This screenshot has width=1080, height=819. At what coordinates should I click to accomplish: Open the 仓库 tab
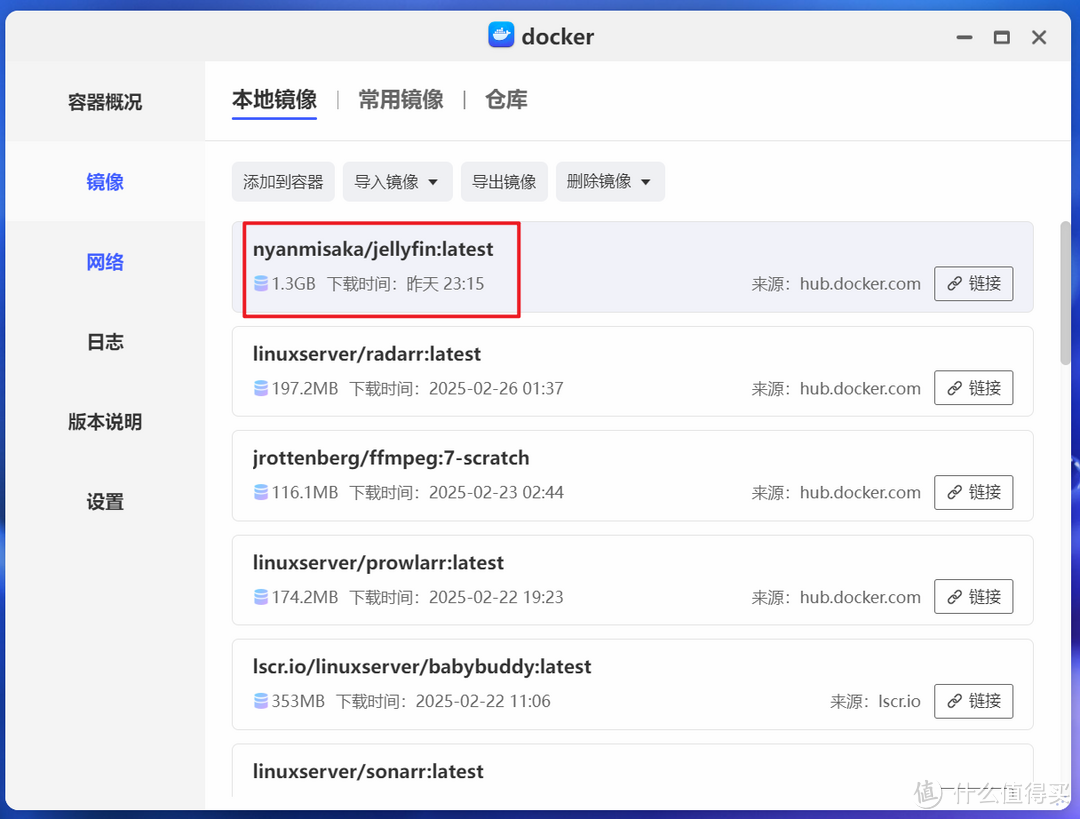pyautogui.click(x=506, y=100)
